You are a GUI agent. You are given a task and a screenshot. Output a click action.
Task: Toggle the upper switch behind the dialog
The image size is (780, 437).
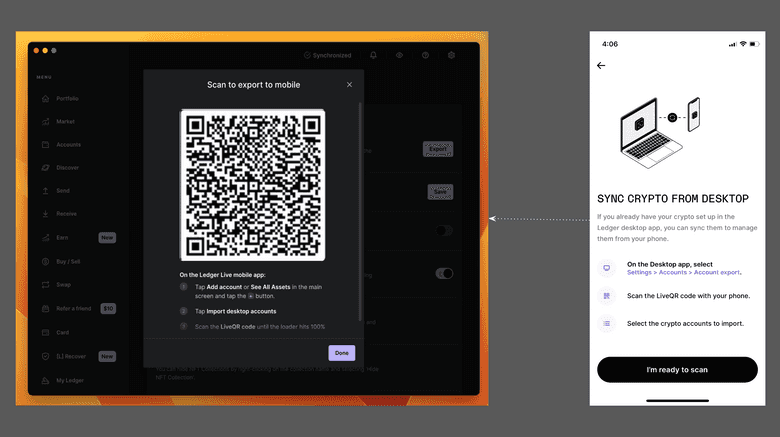coord(443,231)
